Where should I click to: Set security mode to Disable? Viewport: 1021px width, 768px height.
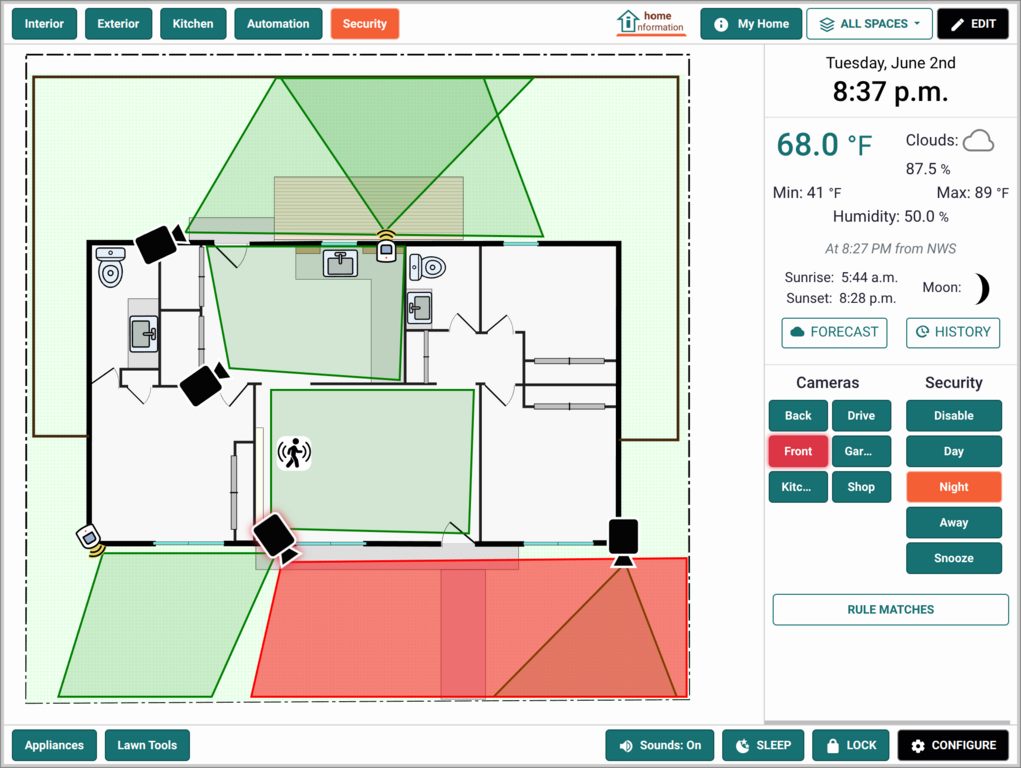pos(953,416)
